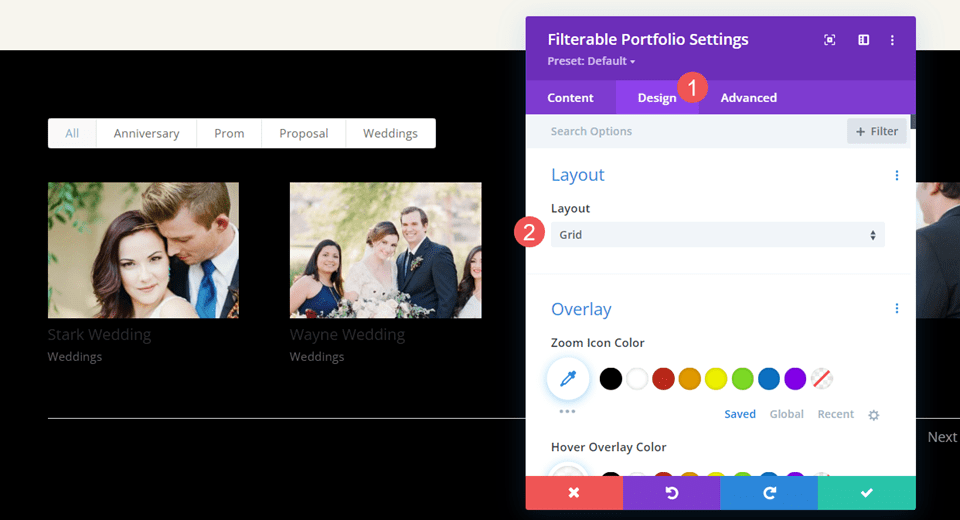
Task: Select the Anniversary portfolio filter
Action: click(146, 134)
